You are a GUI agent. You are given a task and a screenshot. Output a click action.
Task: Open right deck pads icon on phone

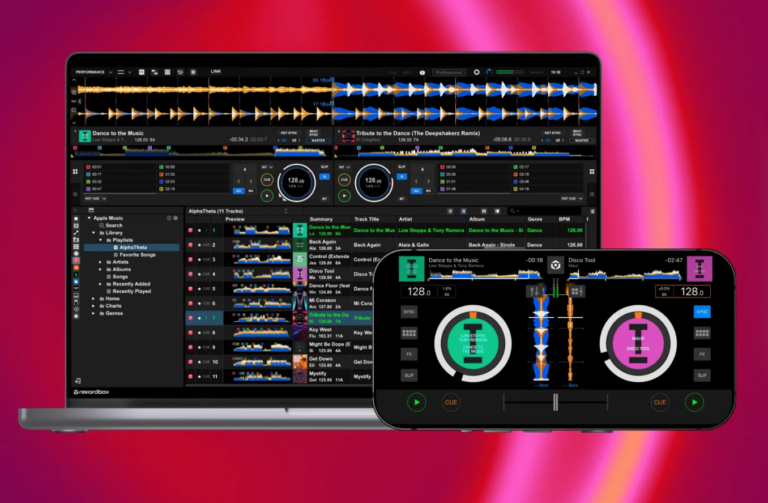point(576,291)
